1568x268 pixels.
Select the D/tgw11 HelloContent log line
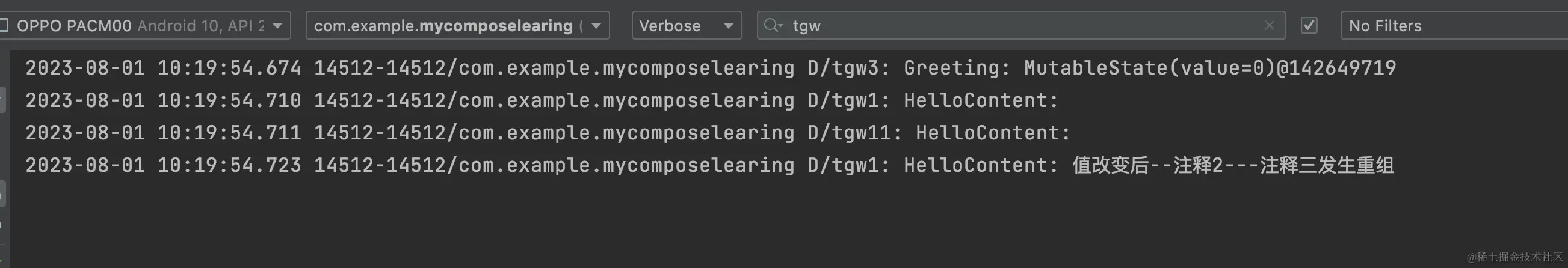548,132
